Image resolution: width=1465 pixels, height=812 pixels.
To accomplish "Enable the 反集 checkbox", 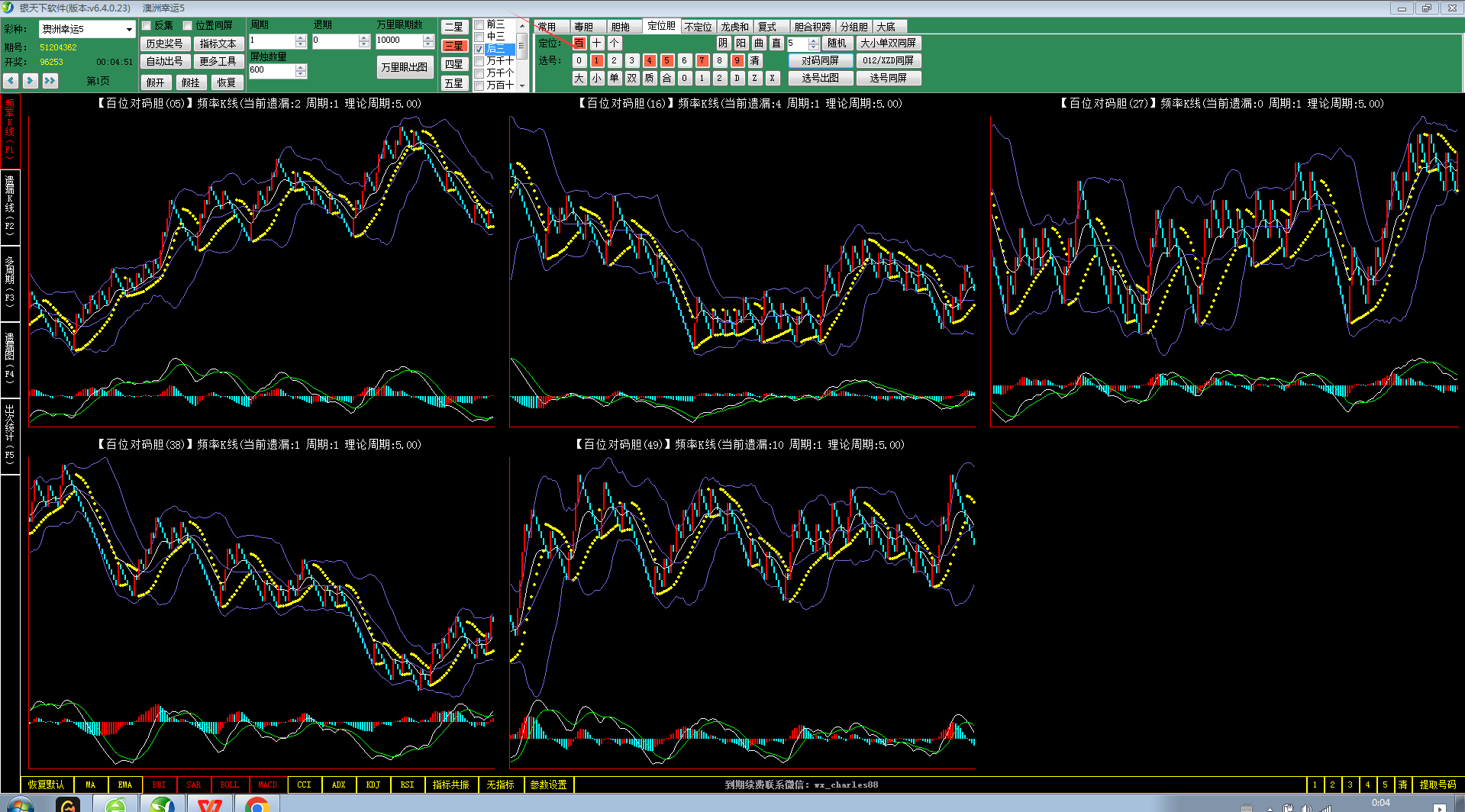I will pyautogui.click(x=147, y=26).
